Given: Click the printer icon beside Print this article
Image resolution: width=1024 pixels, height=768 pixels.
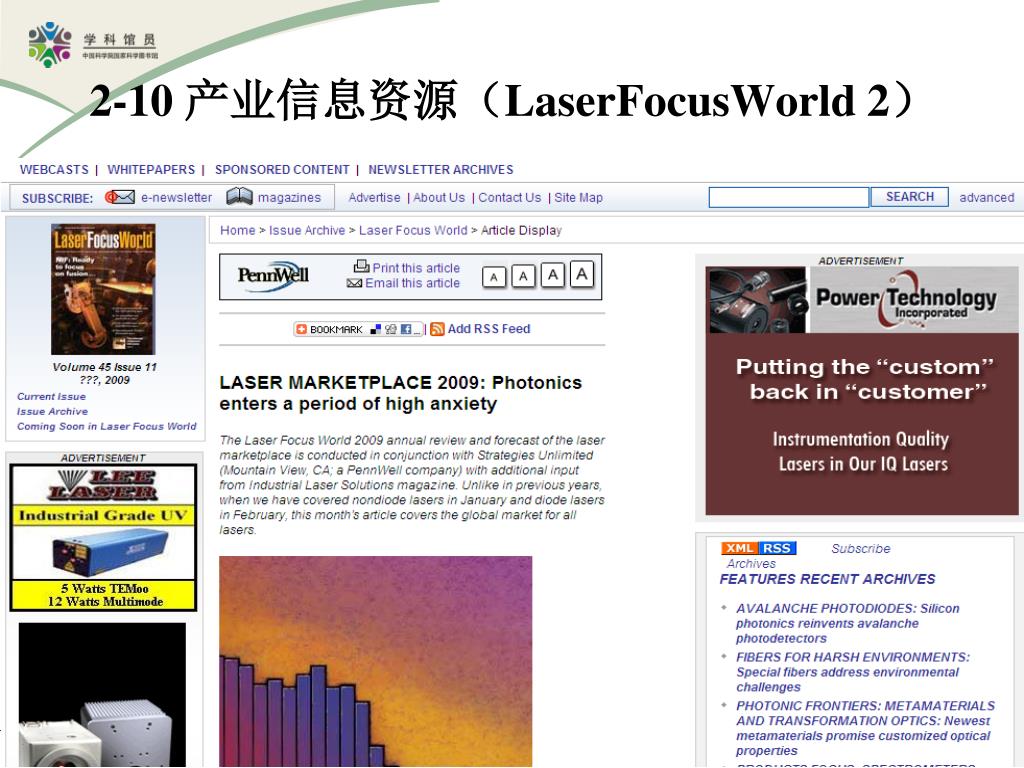Looking at the screenshot, I should pos(361,266).
